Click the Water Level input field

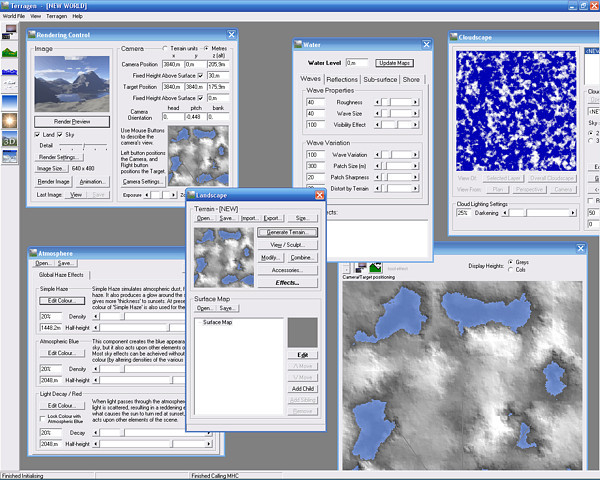coord(357,63)
